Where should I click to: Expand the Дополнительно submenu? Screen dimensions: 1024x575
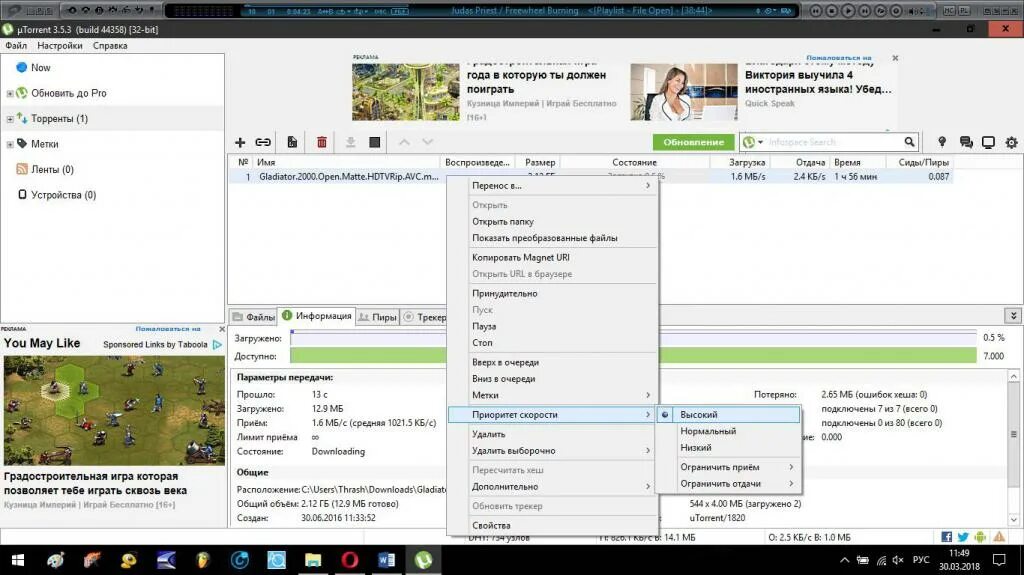[552, 487]
